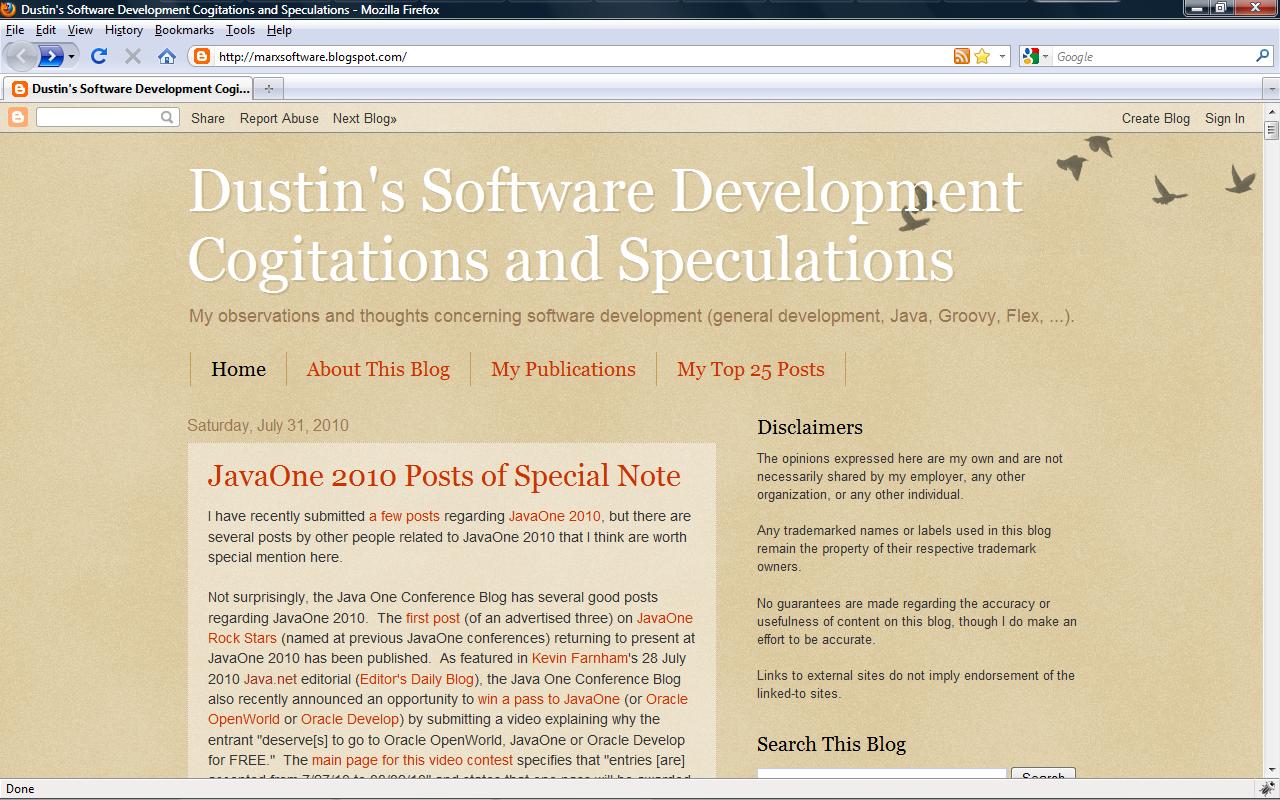This screenshot has width=1280, height=800.
Task: Choose search engine via the Google icon dropdown
Action: coord(1036,56)
